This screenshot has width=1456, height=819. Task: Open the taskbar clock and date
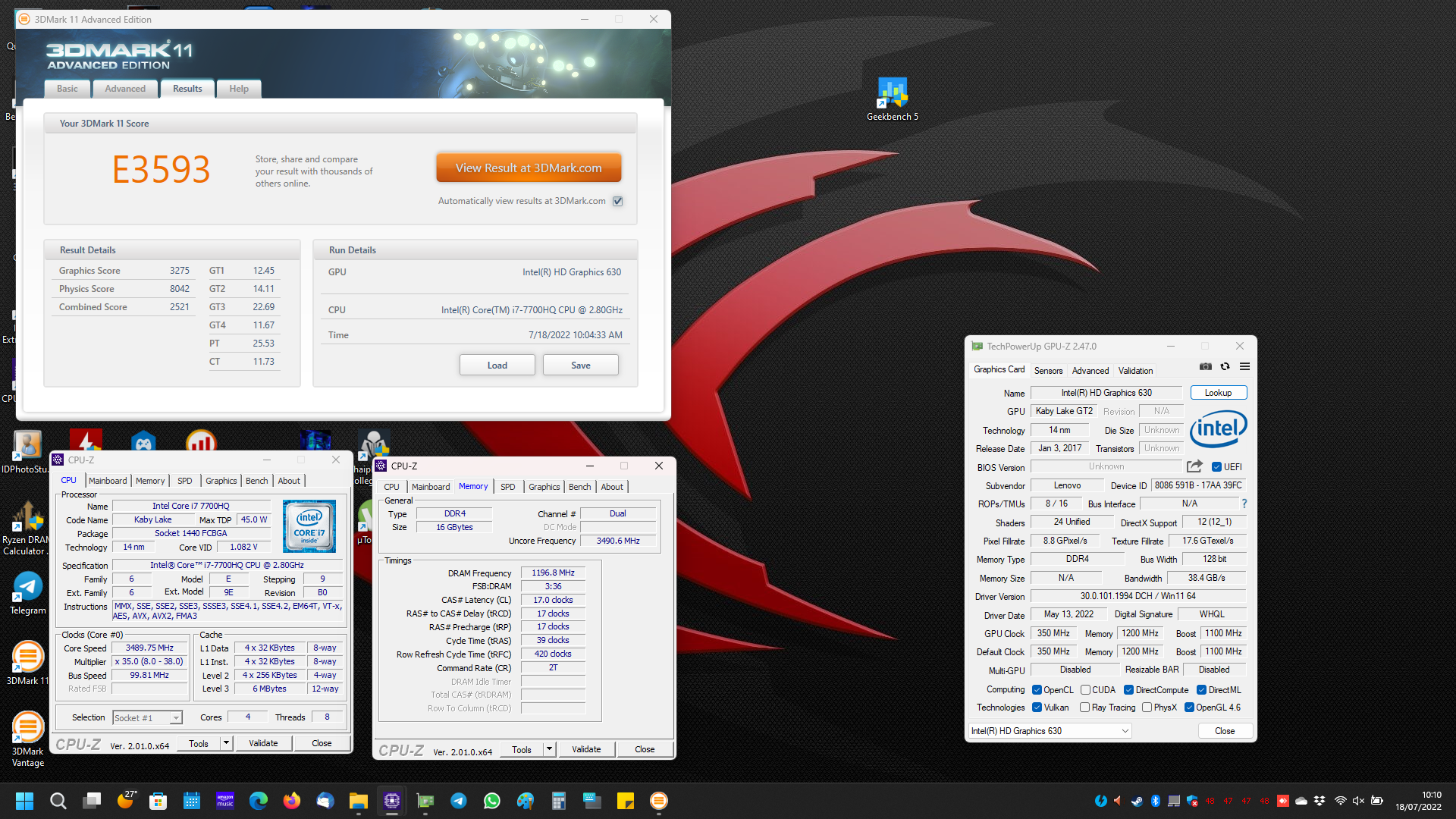[x=1418, y=801]
